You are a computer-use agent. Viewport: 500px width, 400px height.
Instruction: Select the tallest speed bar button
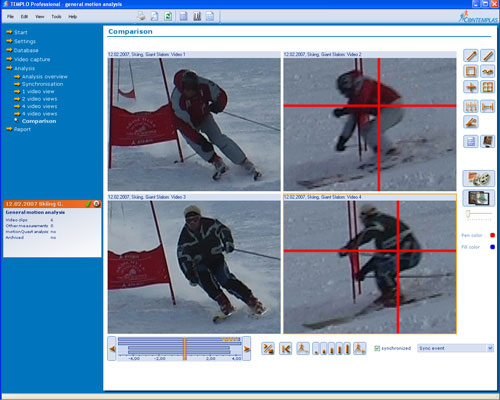[x=347, y=349]
